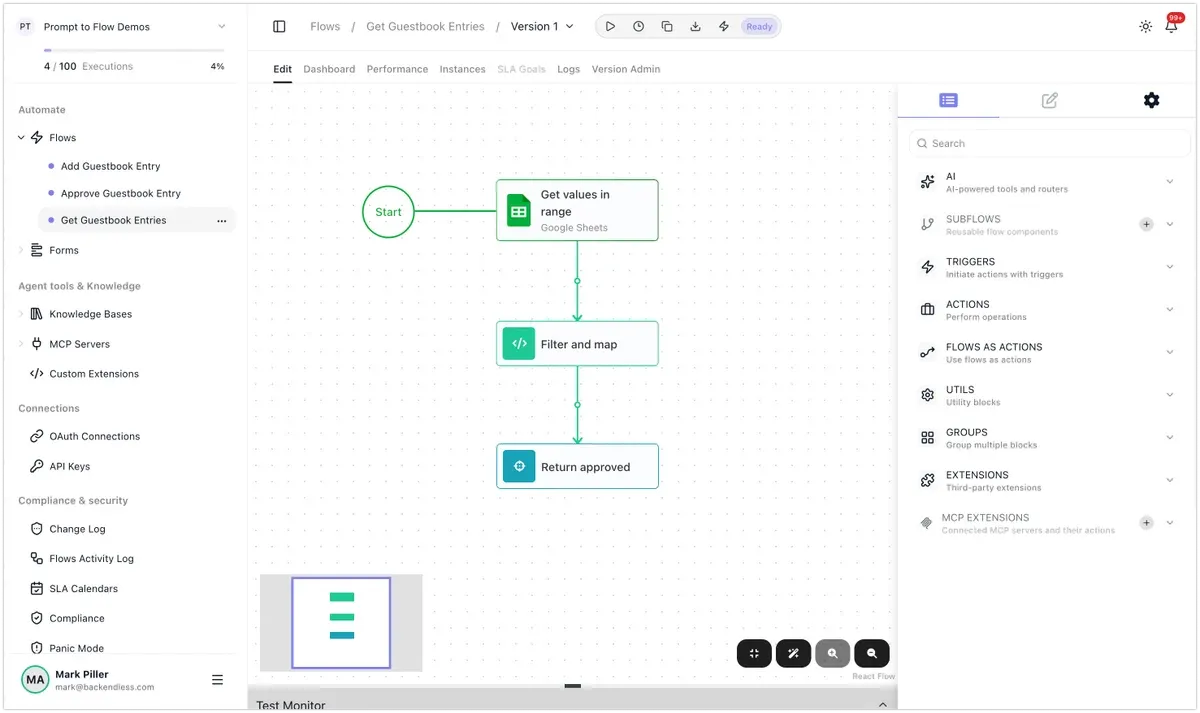Screen dimensions: 1200x713
Task: Collapse the Flows tree section
Action: click(x=21, y=138)
